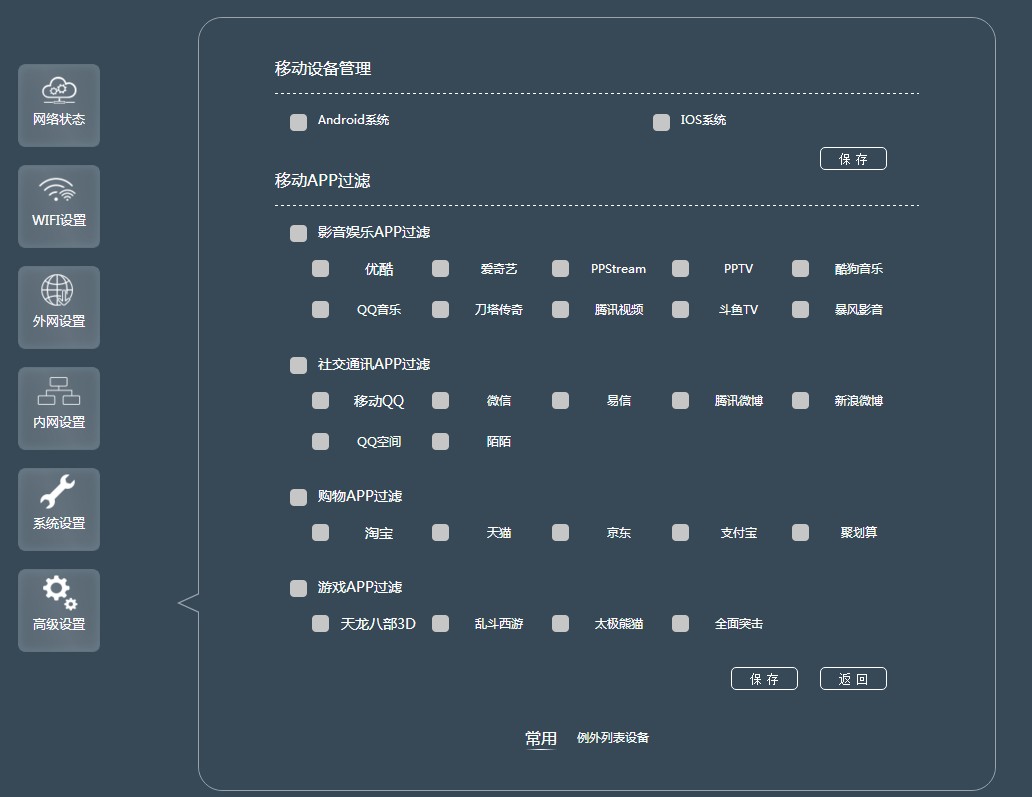Open WIFI设置 from the sidebar
This screenshot has height=797, width=1032.
(58, 206)
